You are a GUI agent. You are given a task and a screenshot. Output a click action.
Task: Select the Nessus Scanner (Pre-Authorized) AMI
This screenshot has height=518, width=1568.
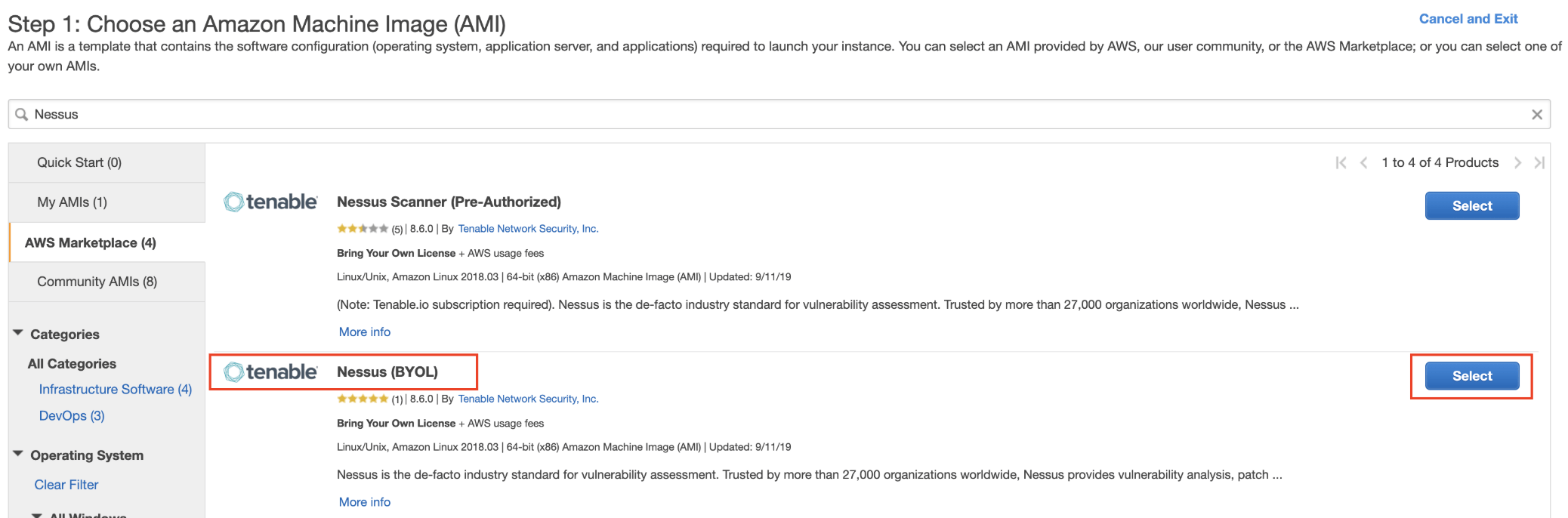(x=1472, y=205)
